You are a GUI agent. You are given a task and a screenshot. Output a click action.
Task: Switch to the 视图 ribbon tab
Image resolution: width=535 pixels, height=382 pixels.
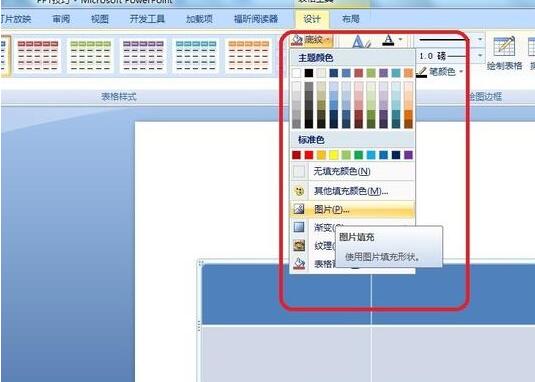100,19
